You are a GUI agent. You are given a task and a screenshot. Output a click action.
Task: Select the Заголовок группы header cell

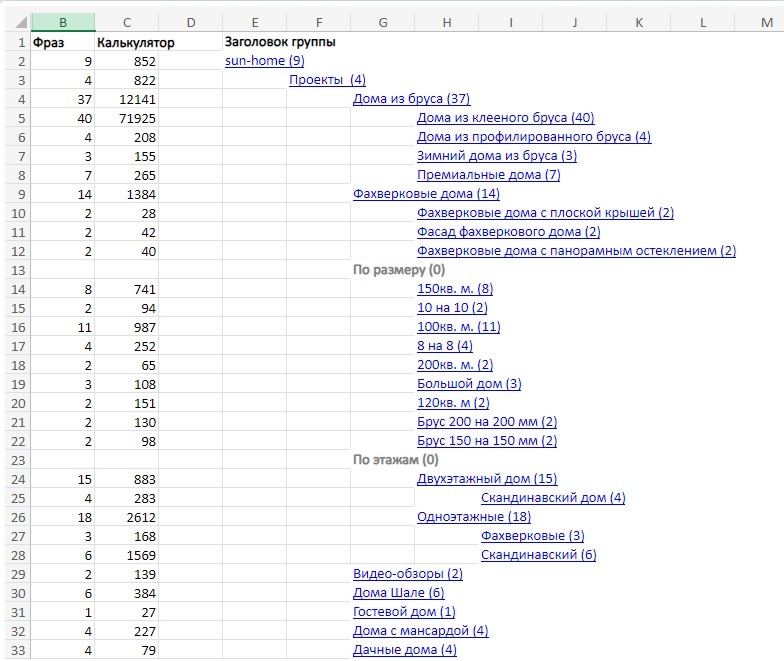(x=280, y=42)
